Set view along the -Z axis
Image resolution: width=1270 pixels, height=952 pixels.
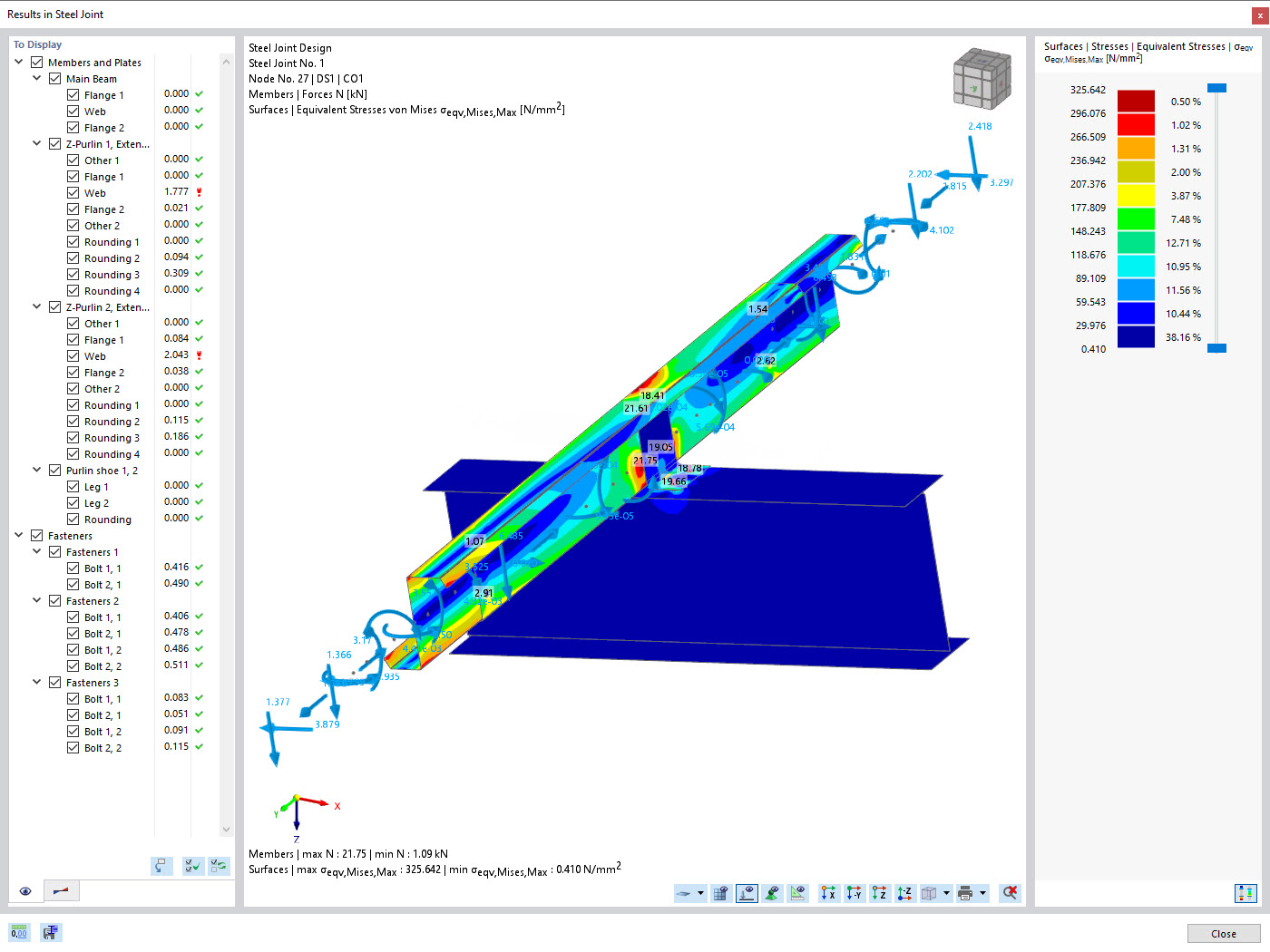905,893
